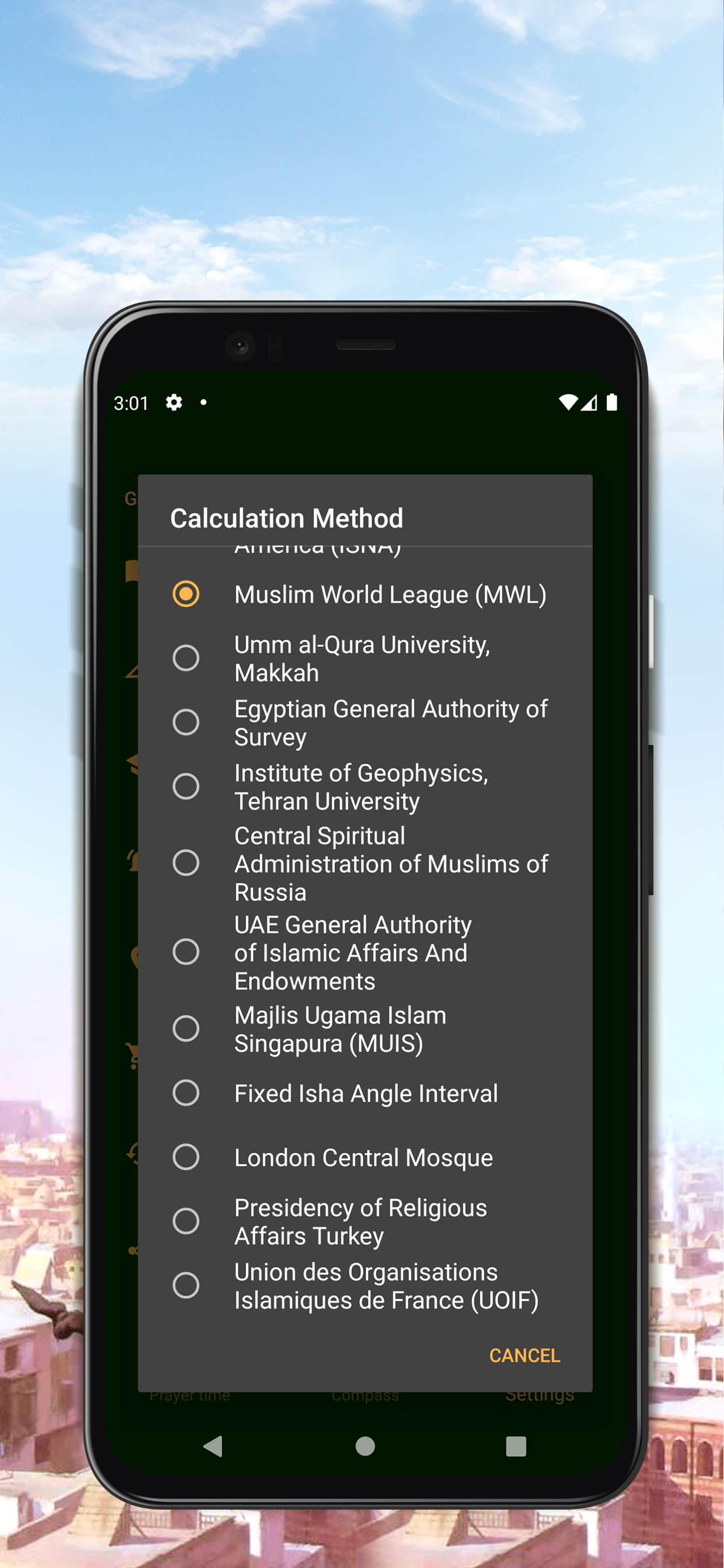Select Egyptian General Authority of Survey
724x1568 pixels.
click(x=365, y=723)
